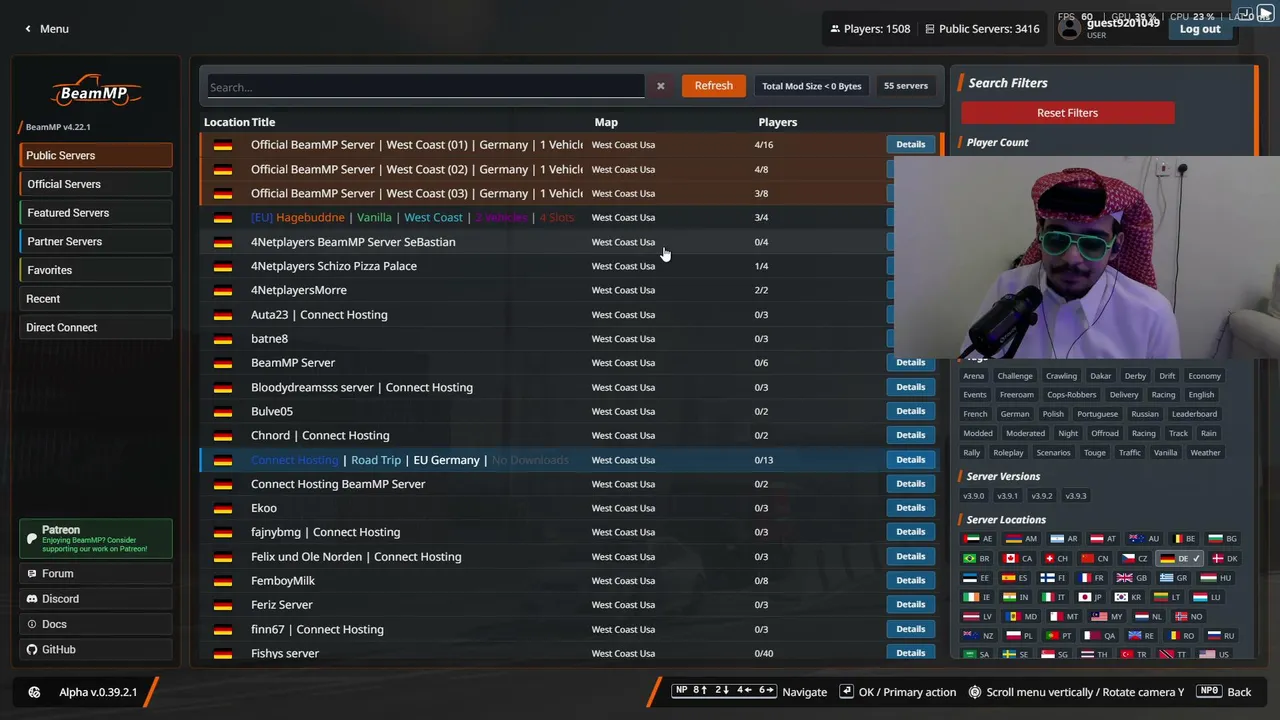Viewport: 1280px width, 720px height.
Task: Open Forum link in sidebar
Action: [95, 574]
